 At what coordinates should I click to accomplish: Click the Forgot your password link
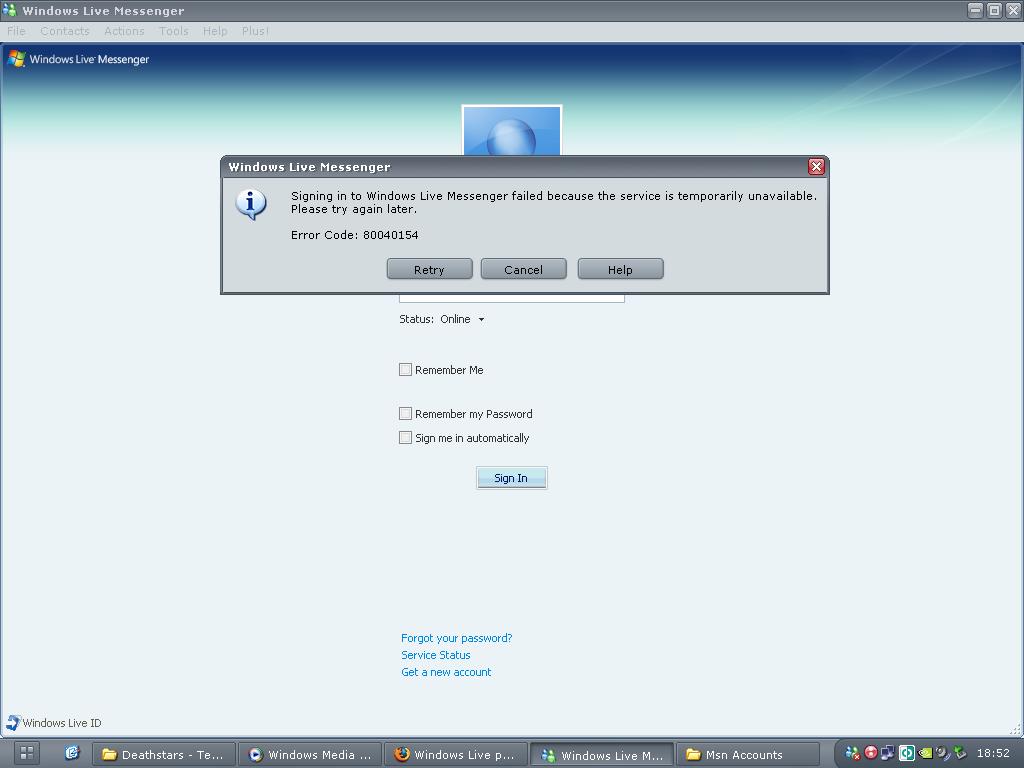pyautogui.click(x=456, y=637)
